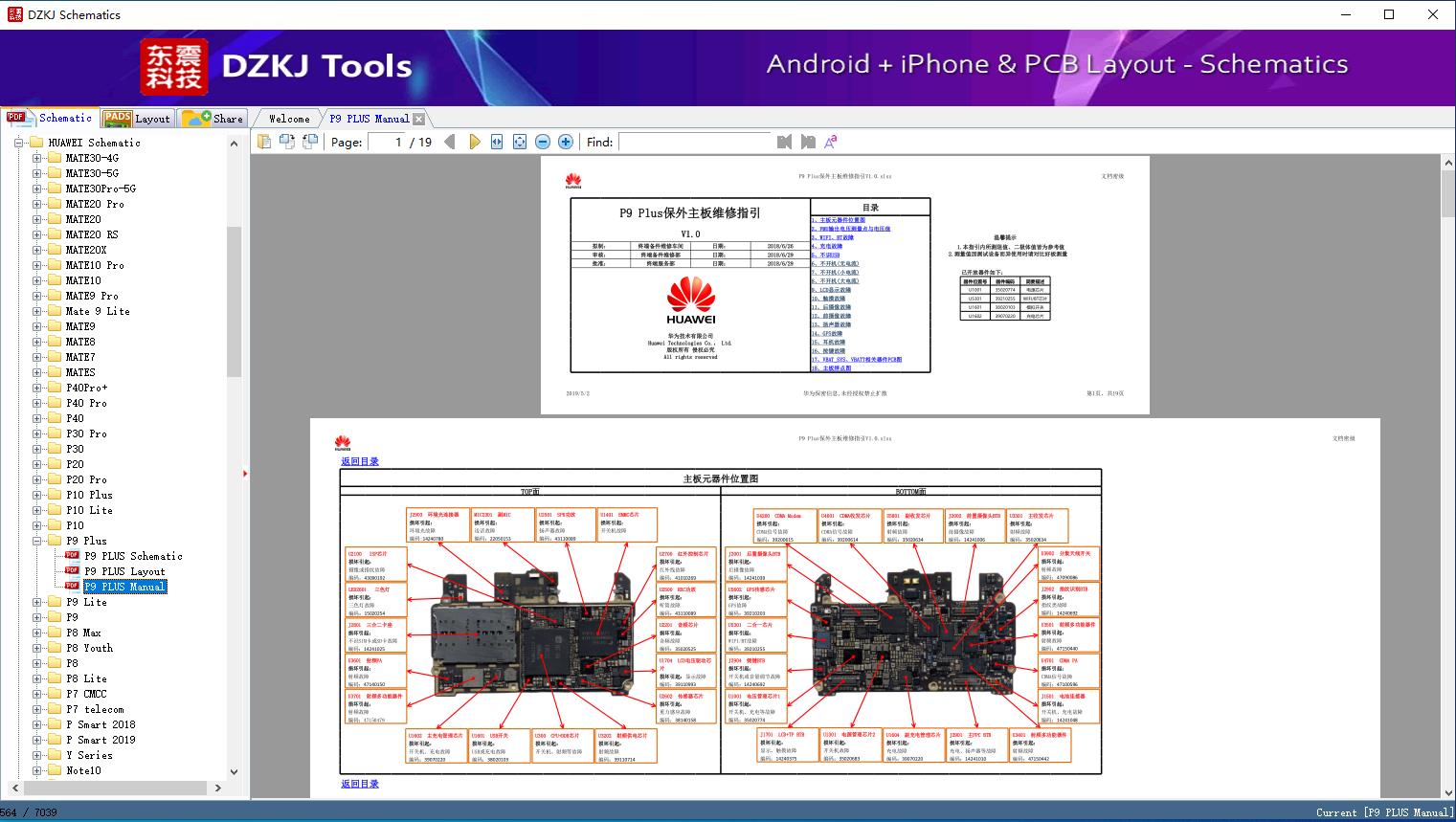Expand the MATE30Pro-5G folder
This screenshot has width=1456, height=822.
(36, 189)
